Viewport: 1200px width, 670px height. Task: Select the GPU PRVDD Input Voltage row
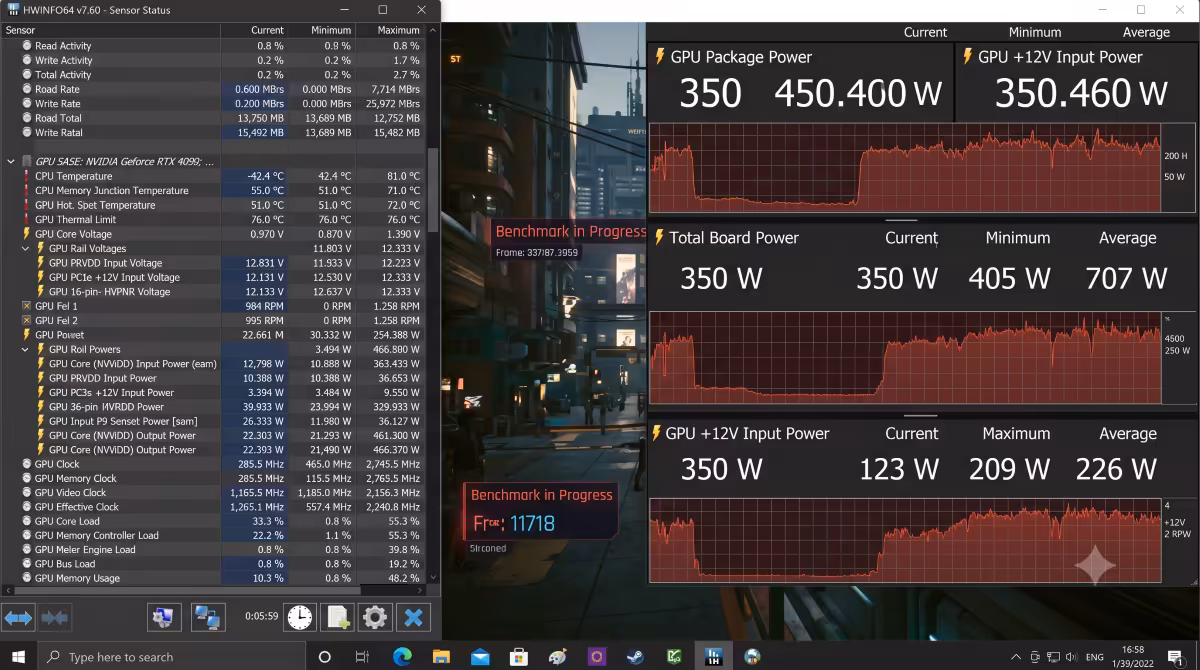tap(213, 263)
